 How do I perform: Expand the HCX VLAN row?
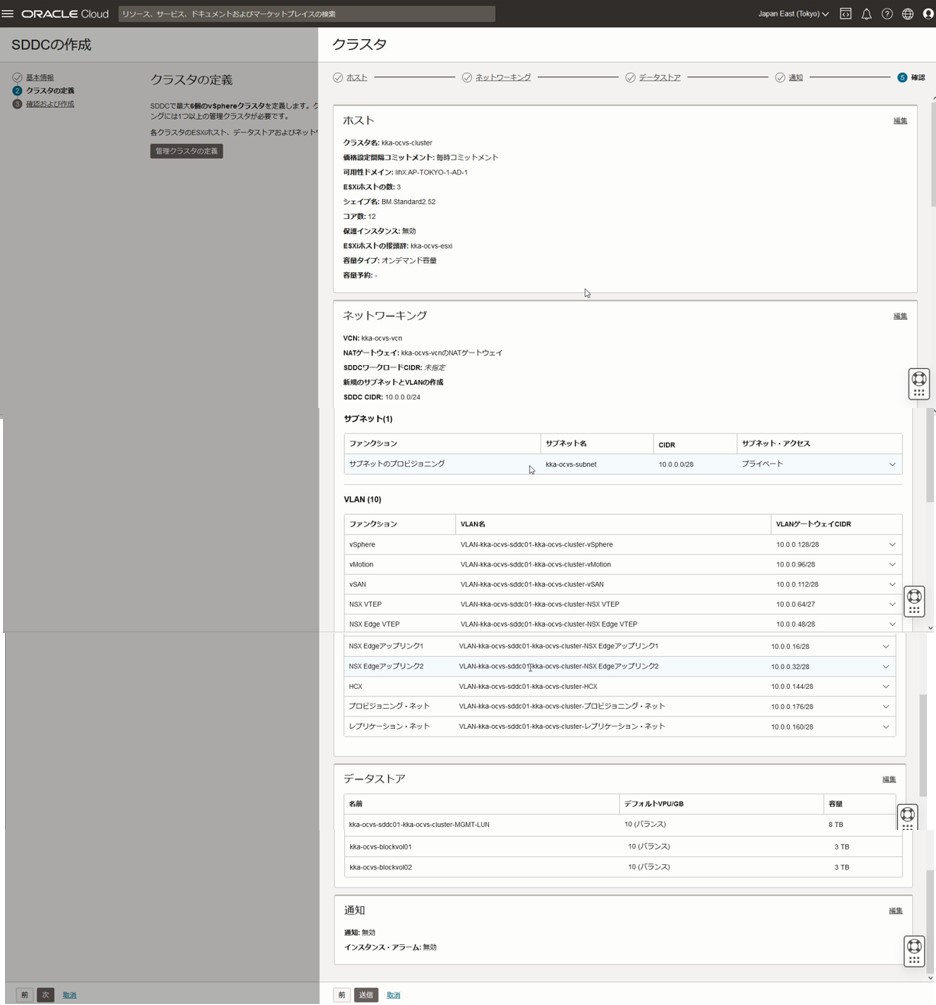pos(885,686)
